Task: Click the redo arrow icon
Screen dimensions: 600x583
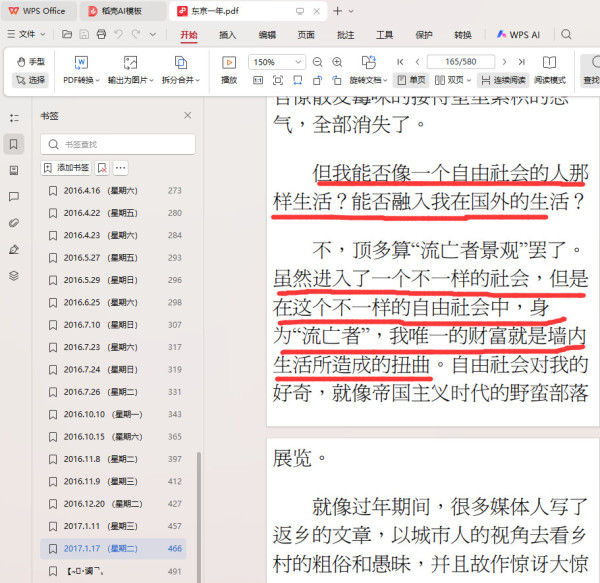Action: pyautogui.click(x=136, y=34)
